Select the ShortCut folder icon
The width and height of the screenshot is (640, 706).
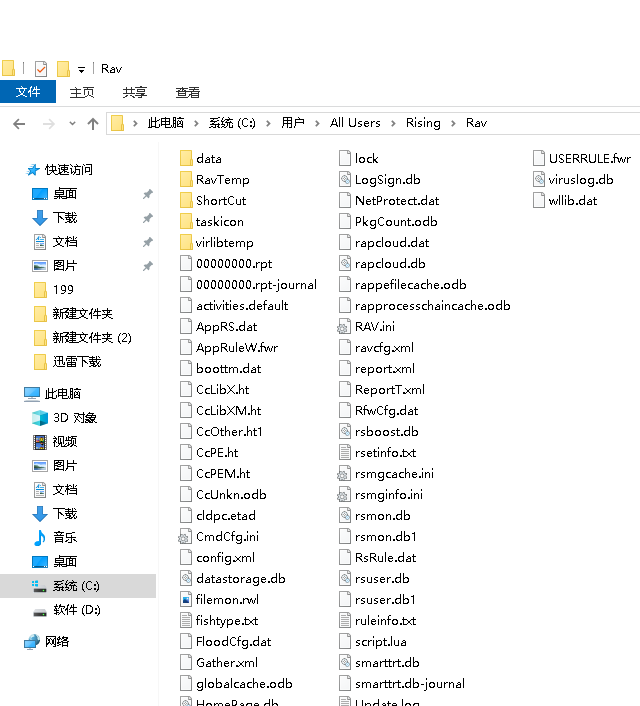[x=186, y=200]
